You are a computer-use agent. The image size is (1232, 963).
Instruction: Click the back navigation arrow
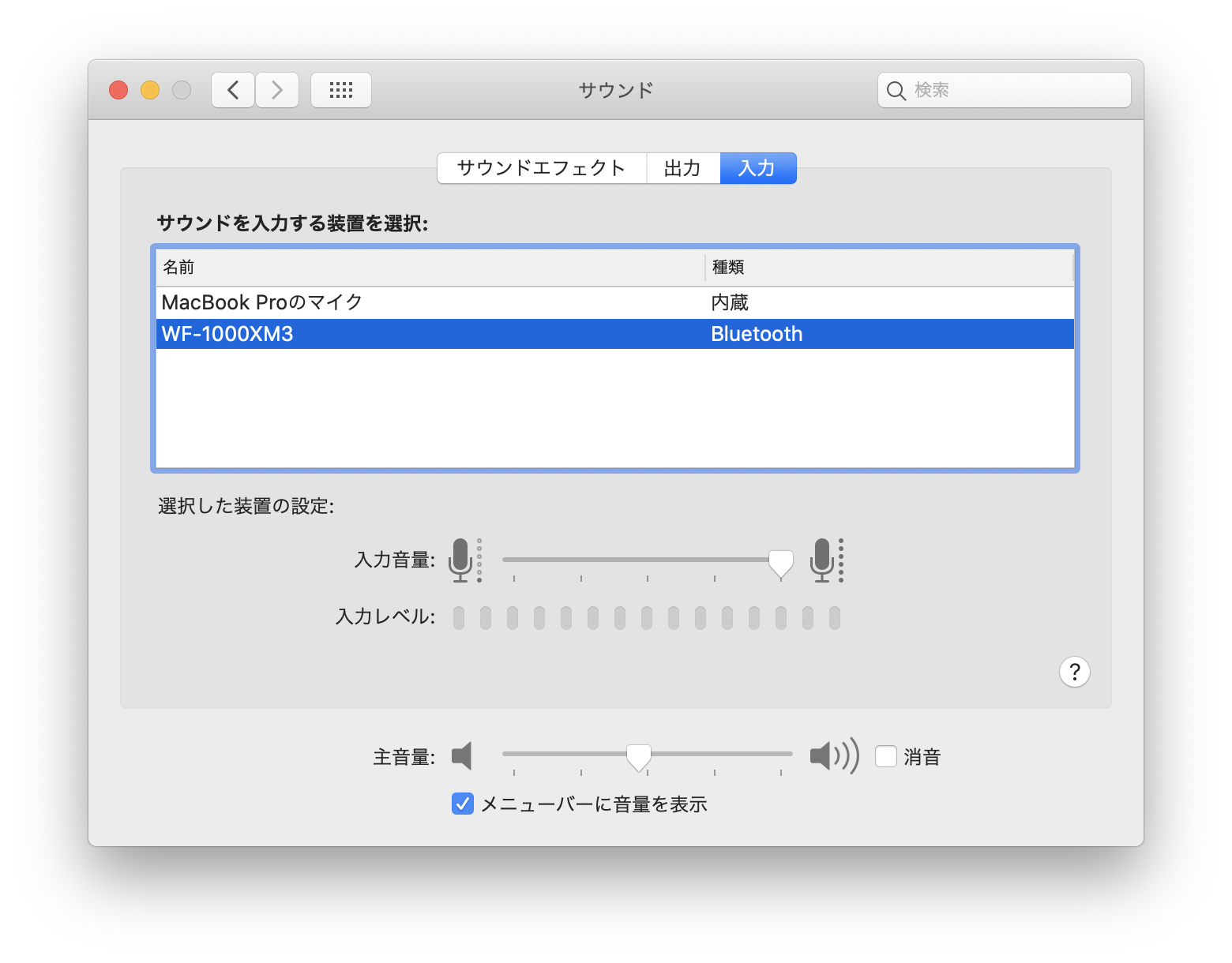[232, 89]
